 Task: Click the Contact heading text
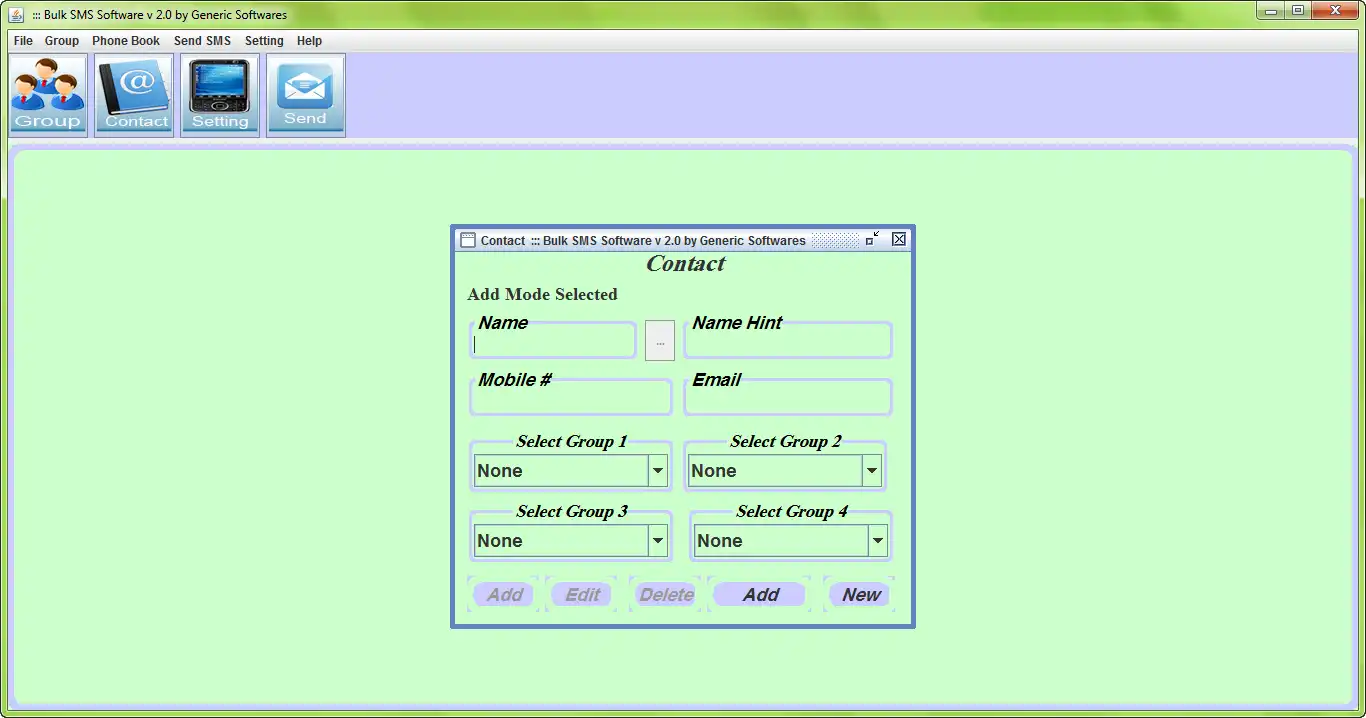click(685, 264)
